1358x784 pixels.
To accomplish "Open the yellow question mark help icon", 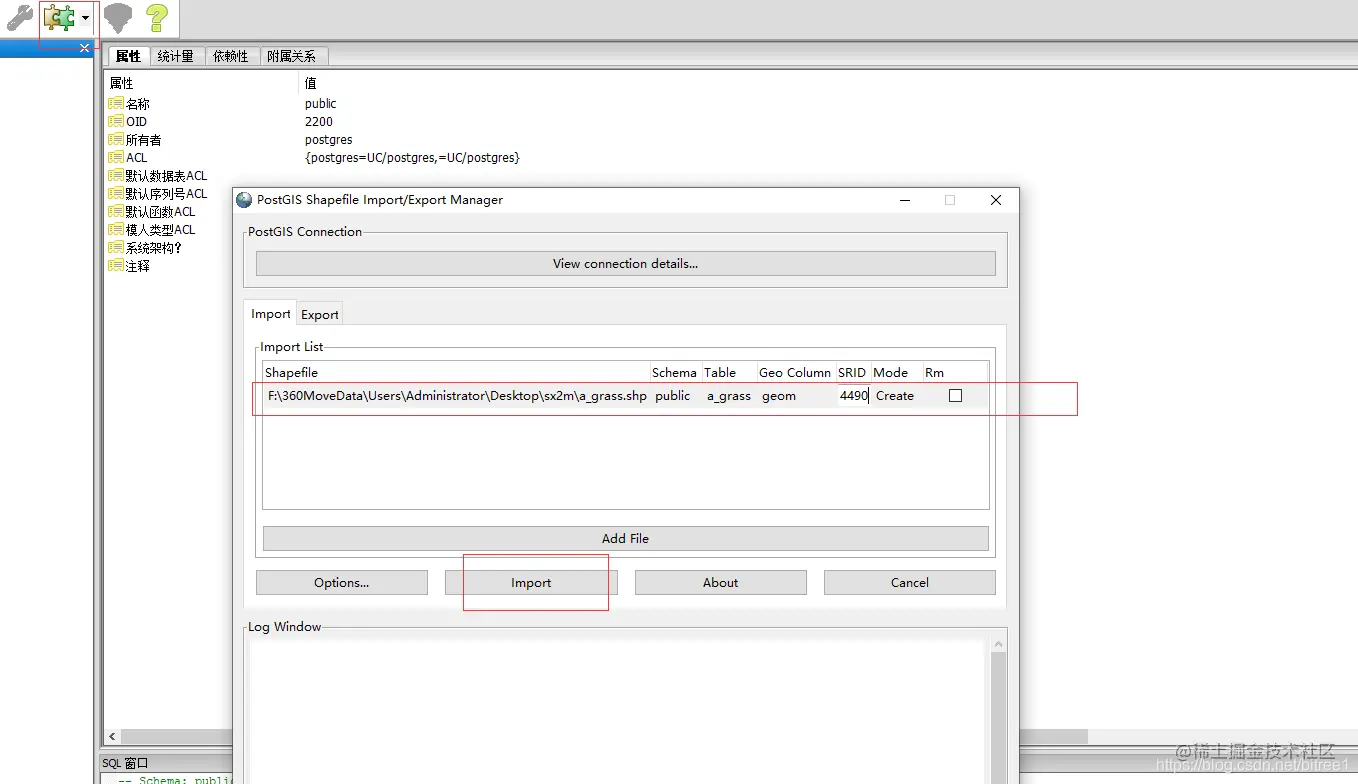I will 156,17.
